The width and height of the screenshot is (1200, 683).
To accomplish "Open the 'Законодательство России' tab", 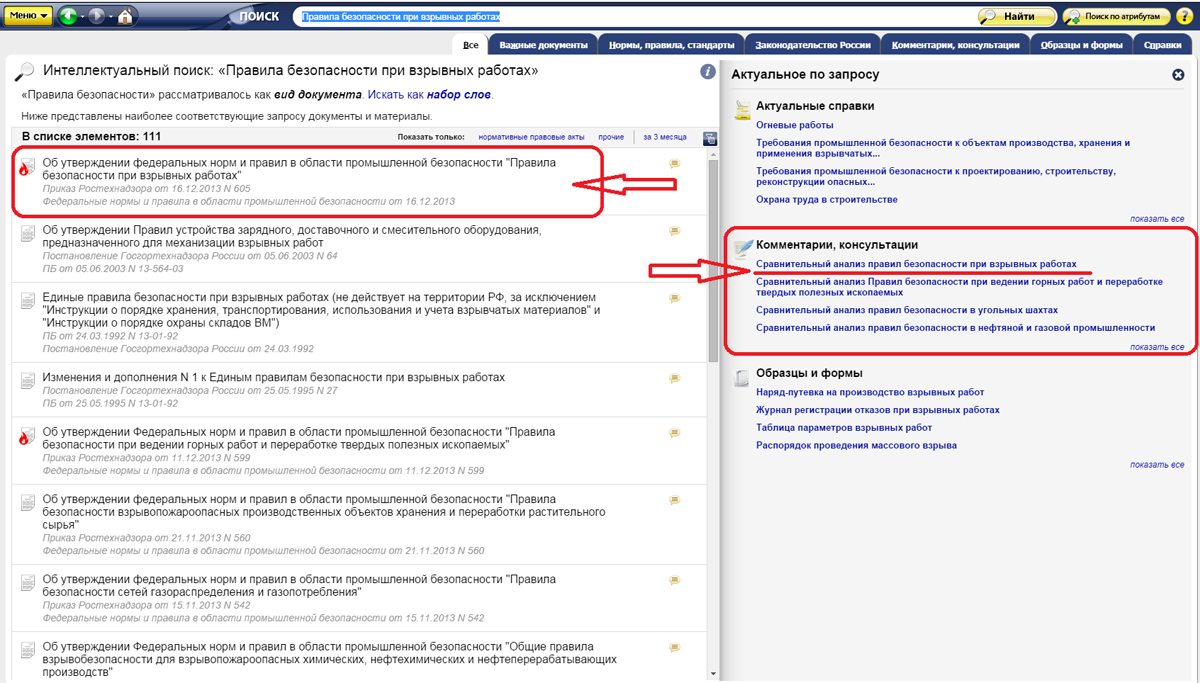I will (x=813, y=45).
